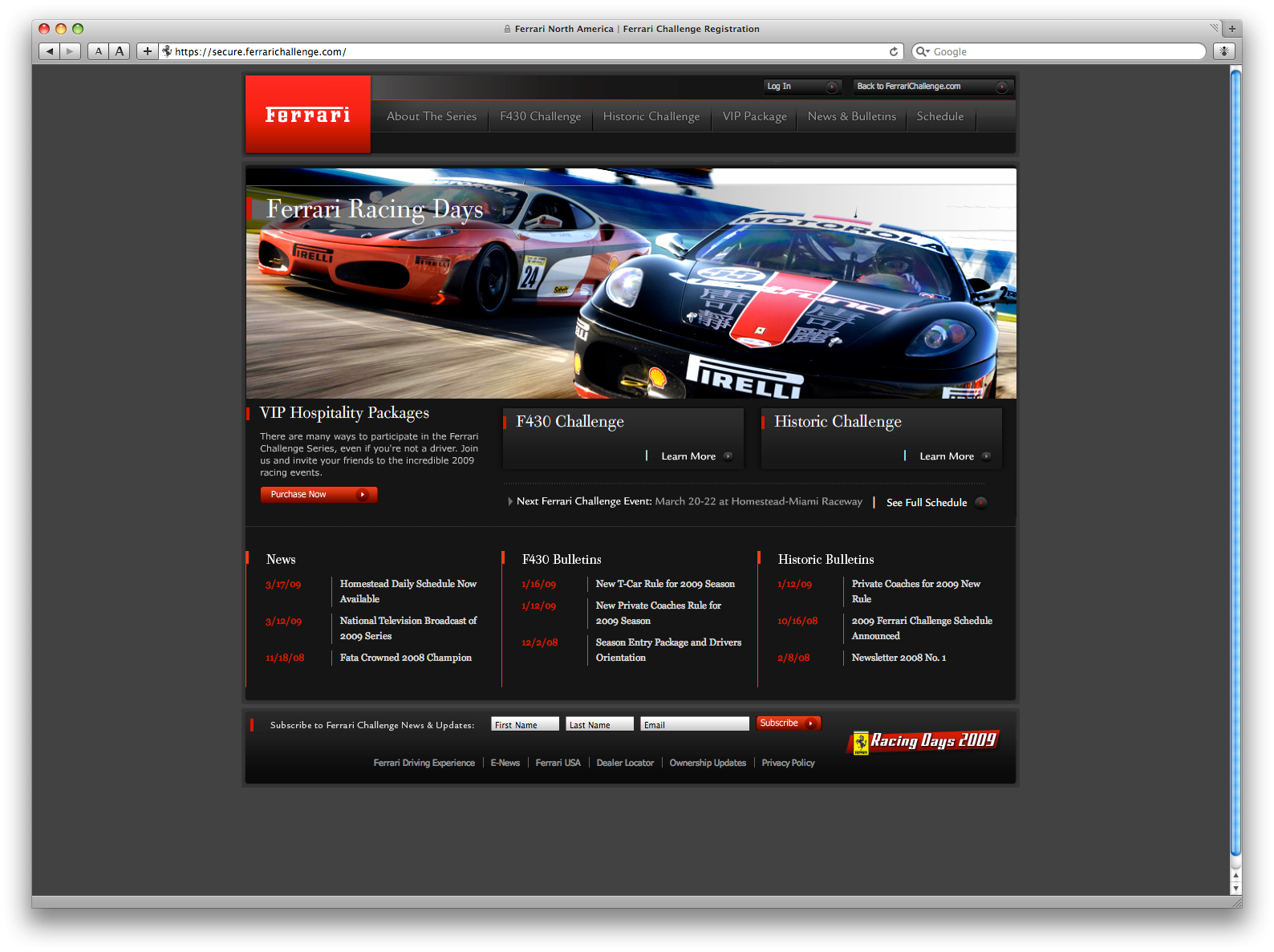
Task: Select Historic Challenge in navigation
Action: [x=651, y=116]
